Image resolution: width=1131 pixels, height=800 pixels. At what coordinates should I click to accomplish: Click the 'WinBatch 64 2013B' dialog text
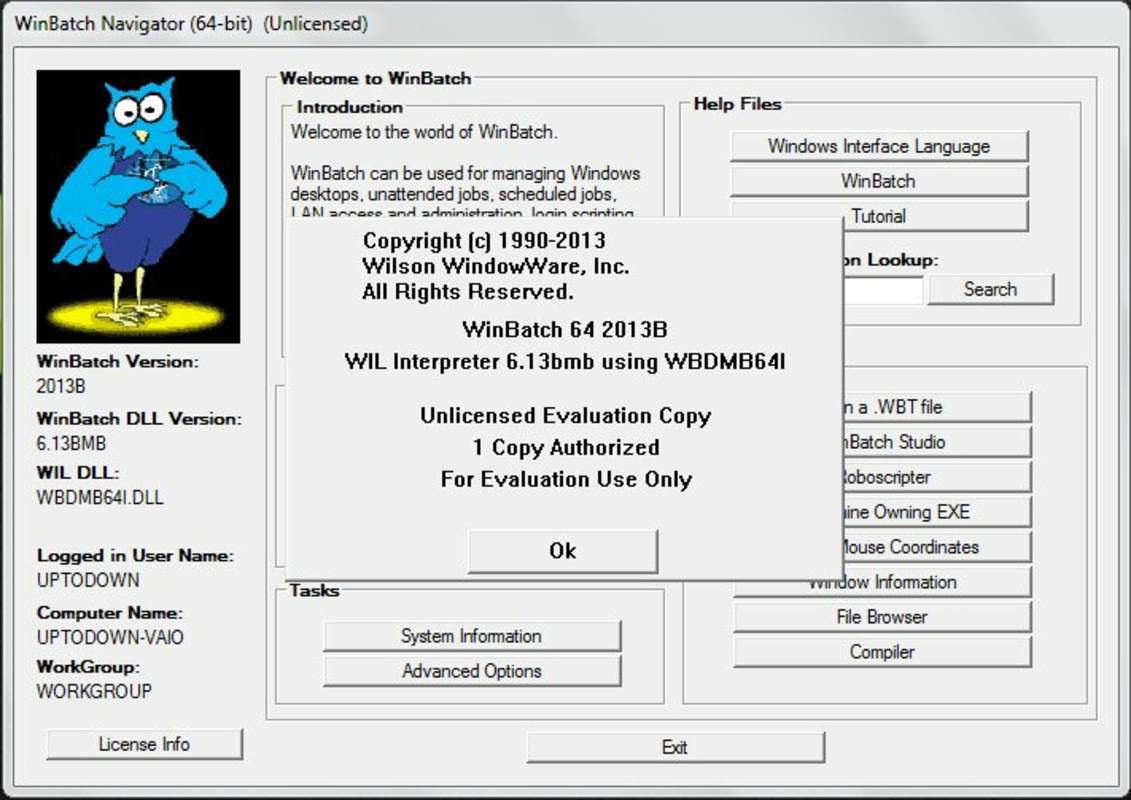point(565,330)
